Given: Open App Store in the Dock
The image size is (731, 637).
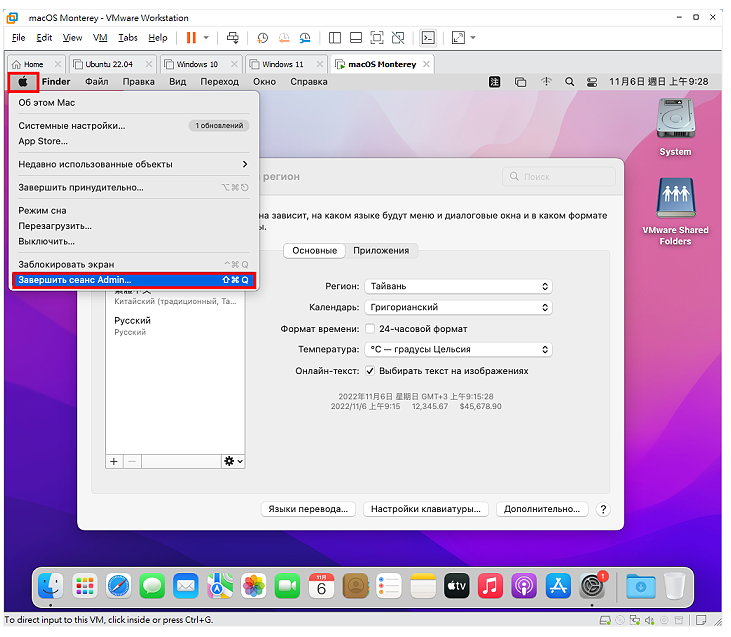Looking at the screenshot, I should [x=558, y=585].
